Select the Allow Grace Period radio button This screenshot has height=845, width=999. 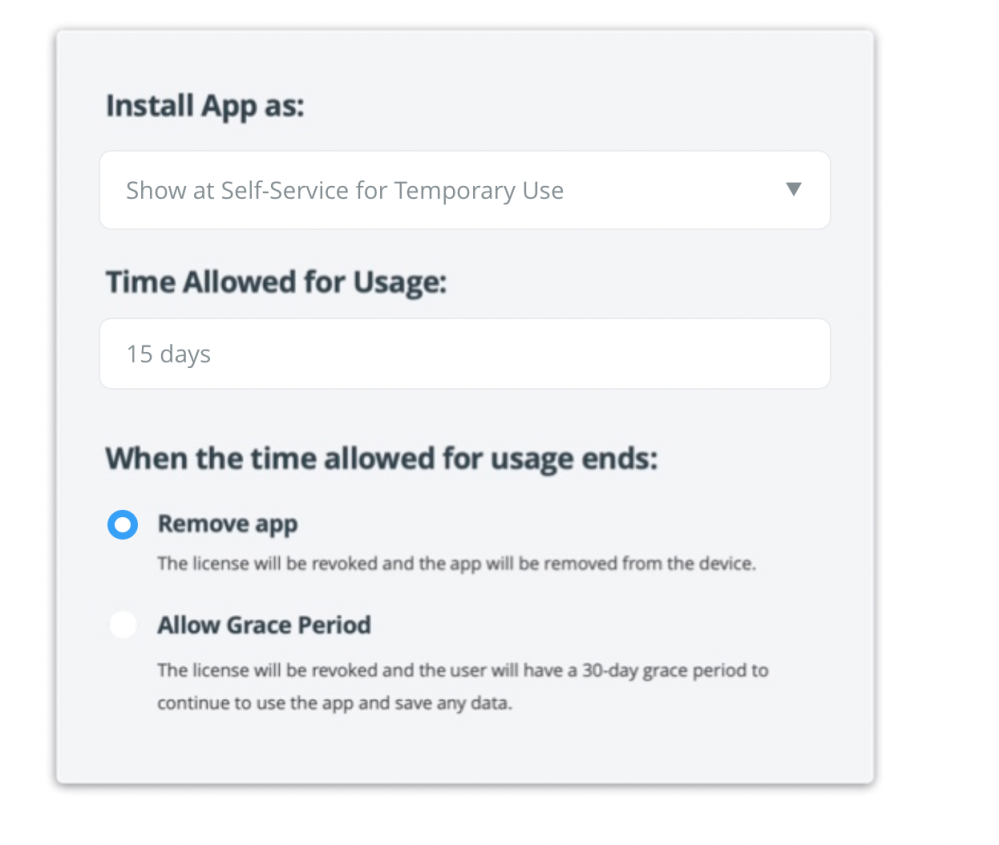point(123,626)
